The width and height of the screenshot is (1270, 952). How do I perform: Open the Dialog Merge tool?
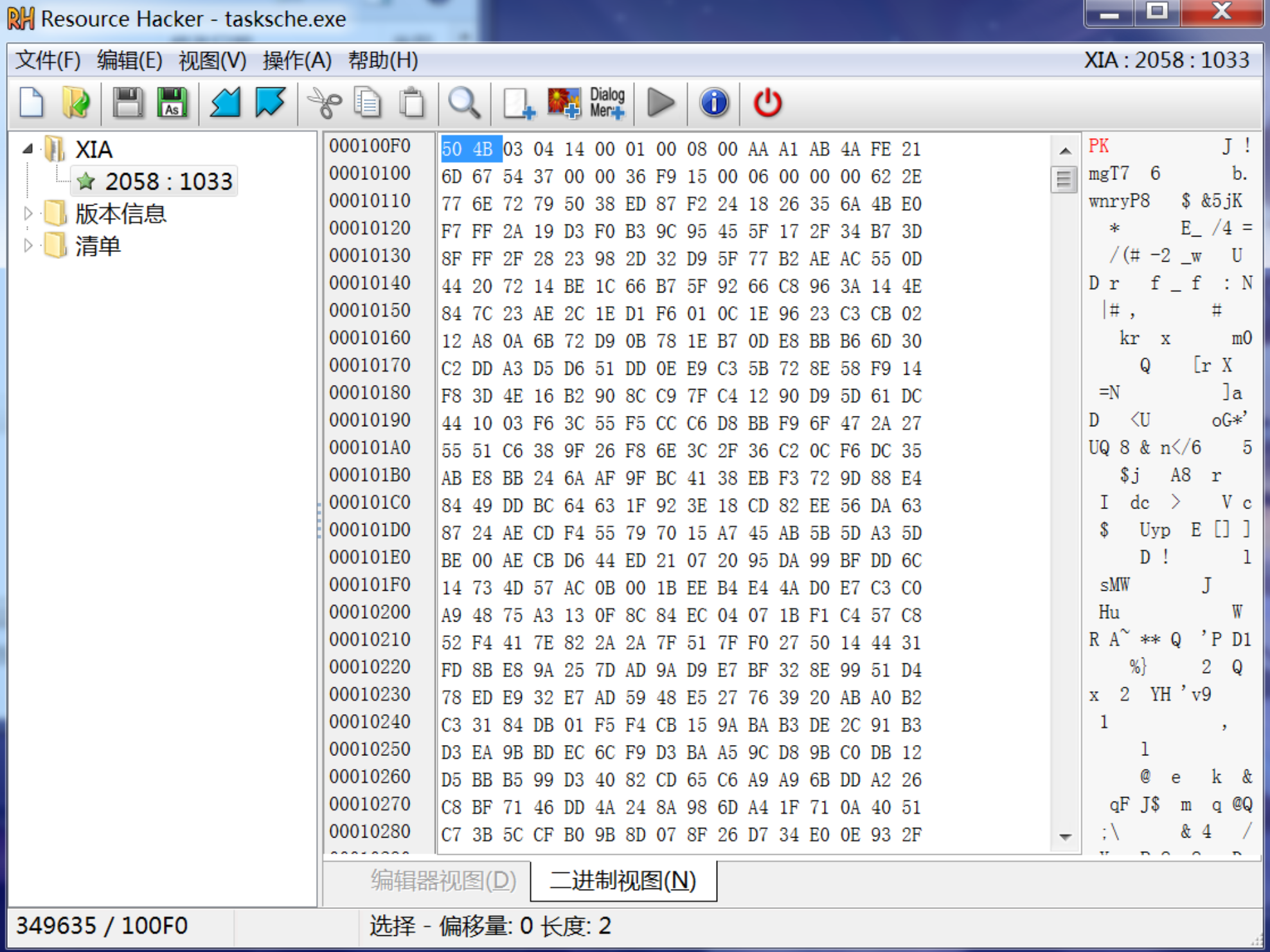coord(607,103)
